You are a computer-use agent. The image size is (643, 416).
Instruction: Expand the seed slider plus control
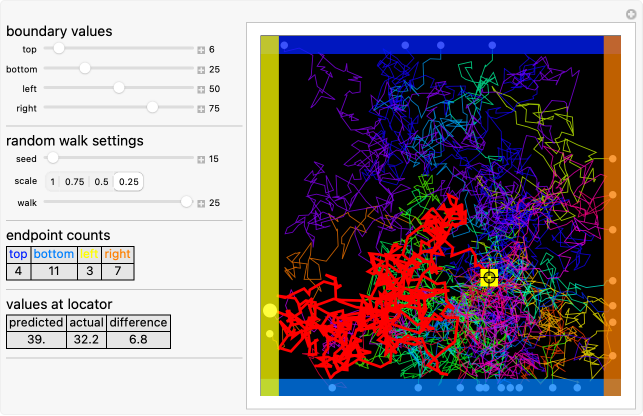point(201,160)
